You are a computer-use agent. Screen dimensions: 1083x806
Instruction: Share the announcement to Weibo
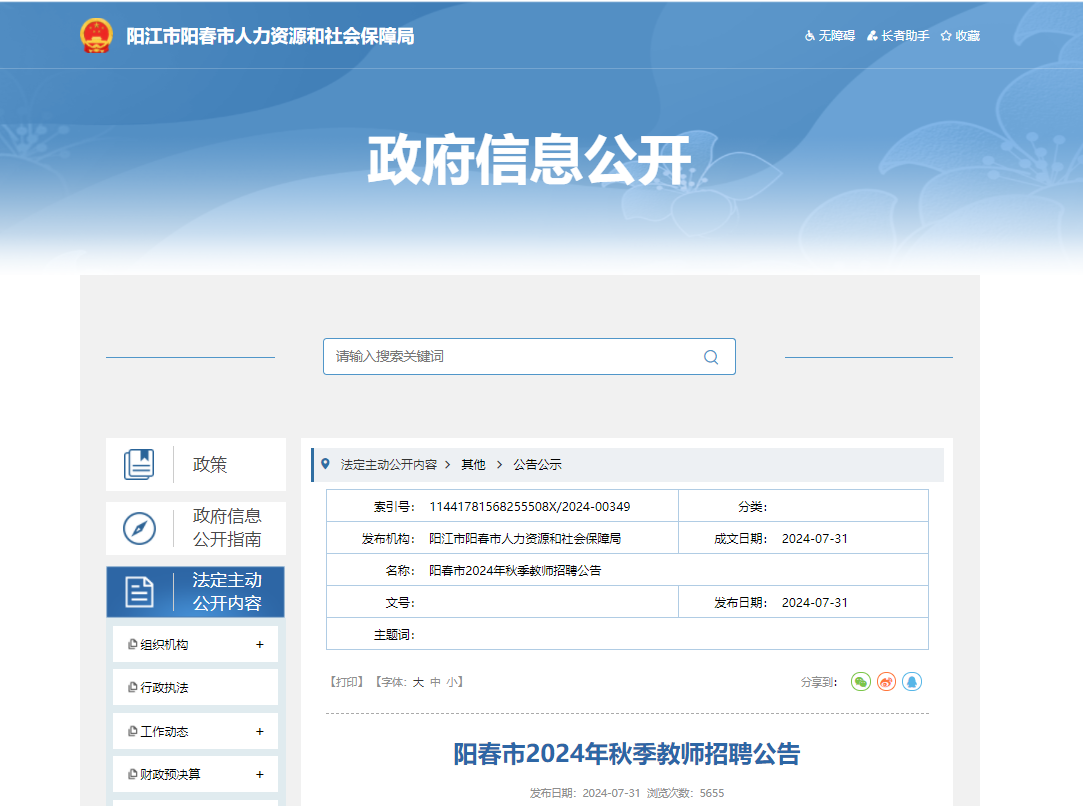click(x=886, y=682)
